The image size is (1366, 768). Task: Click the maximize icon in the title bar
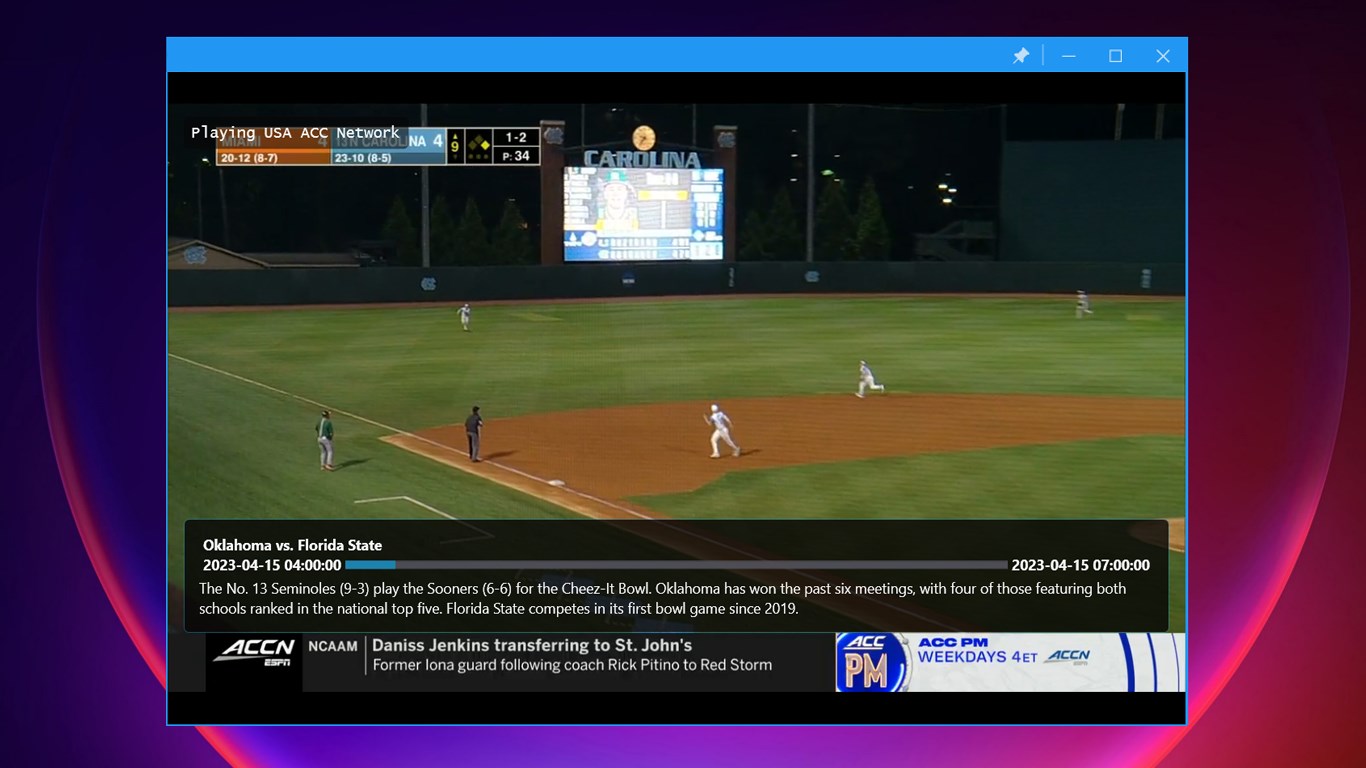tap(1115, 56)
